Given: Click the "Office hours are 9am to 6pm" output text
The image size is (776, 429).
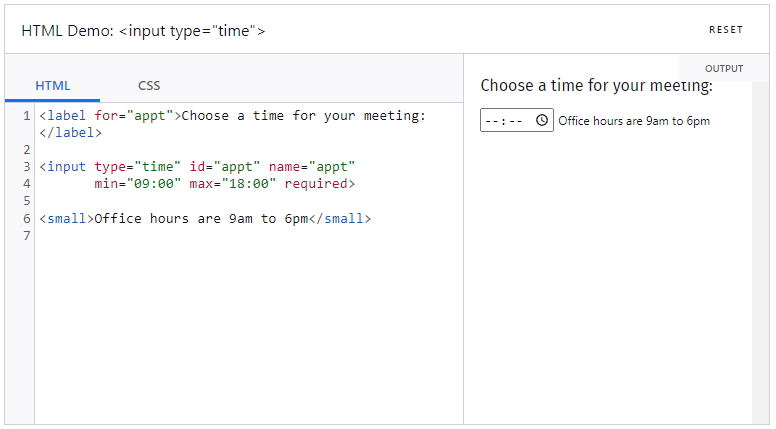Looking at the screenshot, I should (634, 121).
